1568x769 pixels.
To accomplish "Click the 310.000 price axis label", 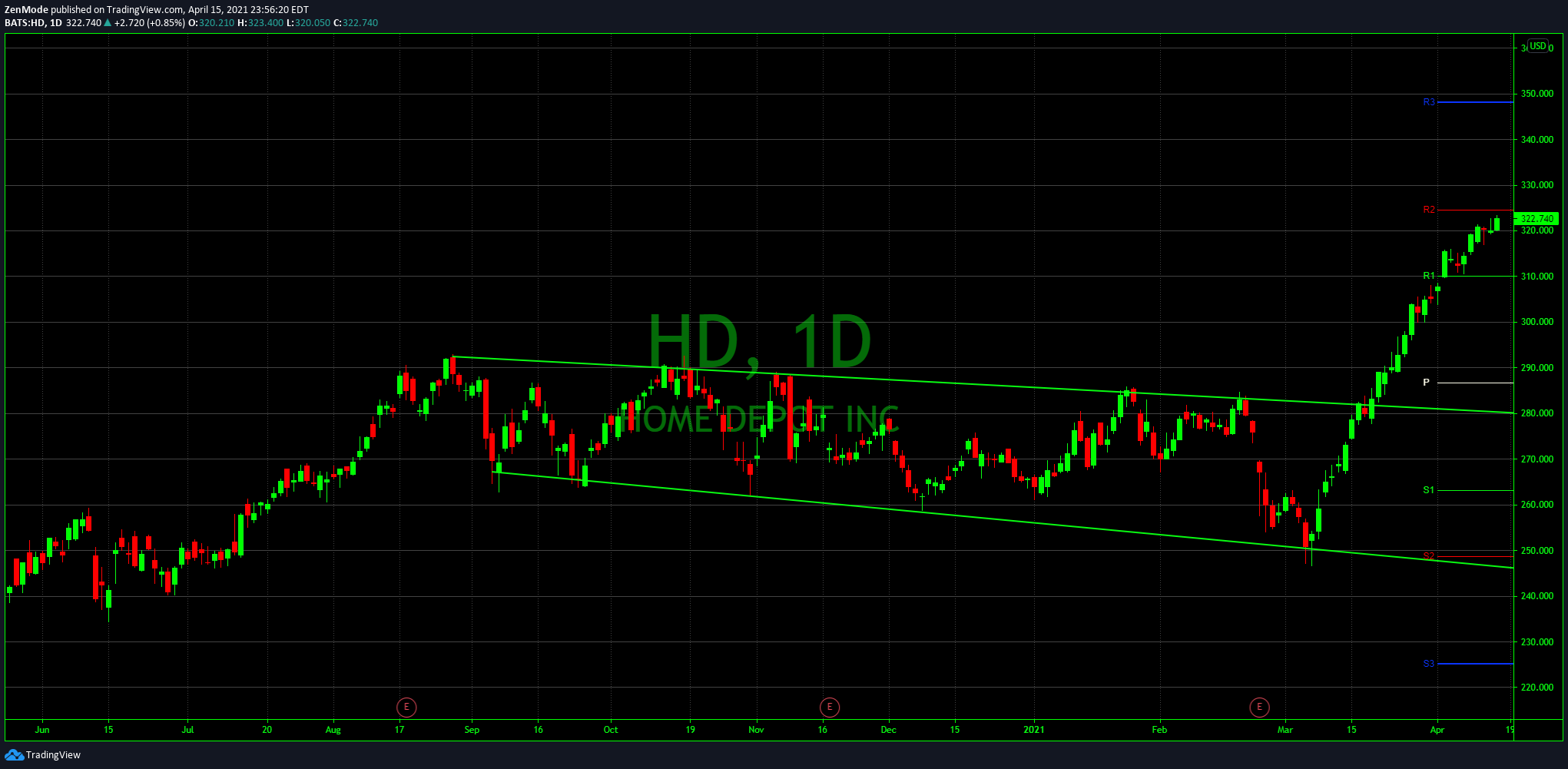I will (1537, 277).
